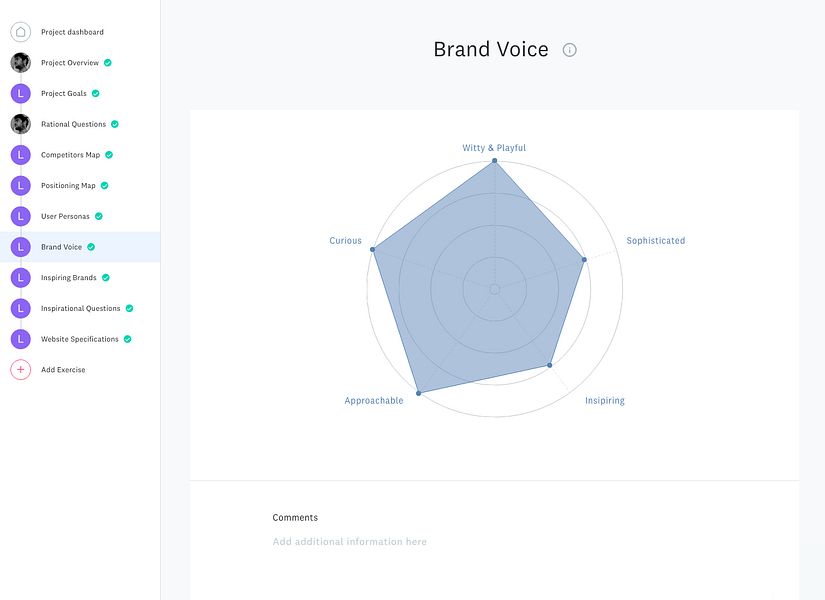
Task: Click the photo avatar beside Project Overview
Action: [x=20, y=63]
